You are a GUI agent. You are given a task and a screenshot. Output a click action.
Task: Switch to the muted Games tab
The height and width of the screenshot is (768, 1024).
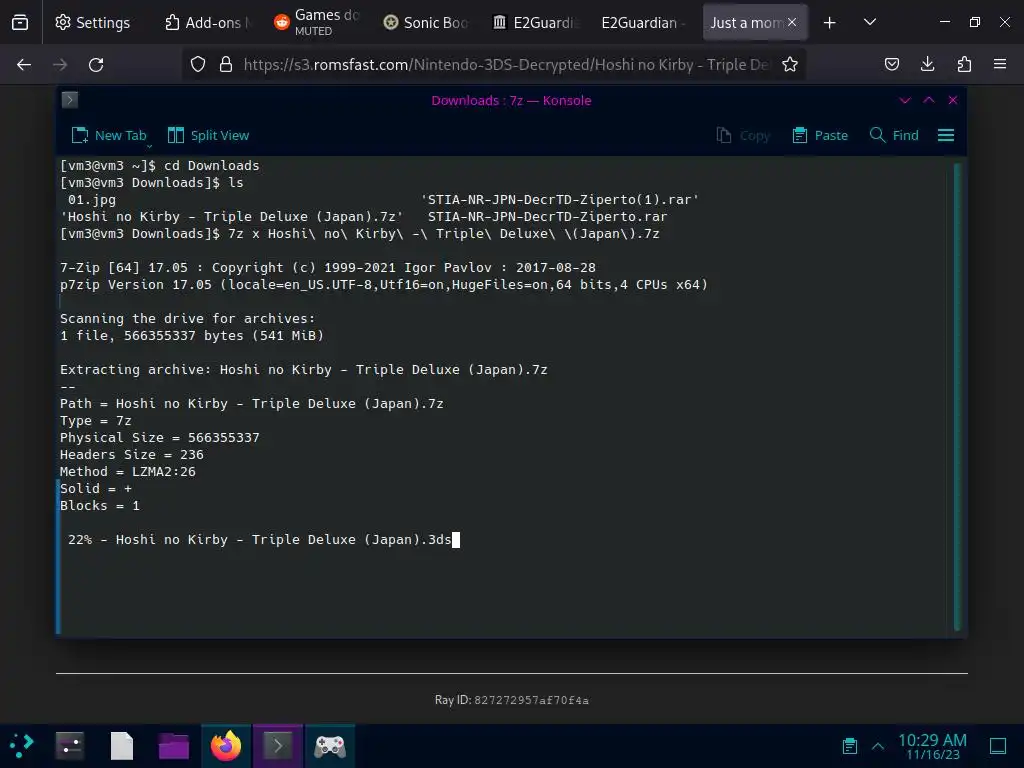[317, 23]
